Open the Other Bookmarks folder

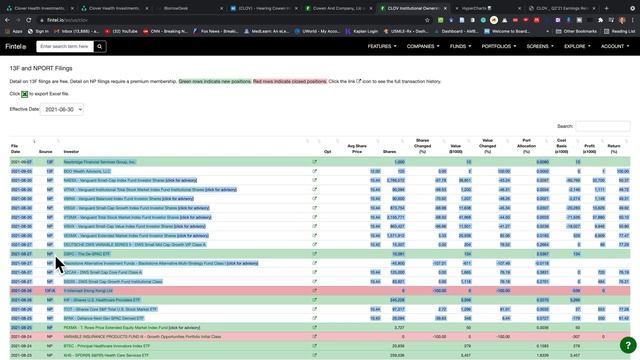point(576,31)
